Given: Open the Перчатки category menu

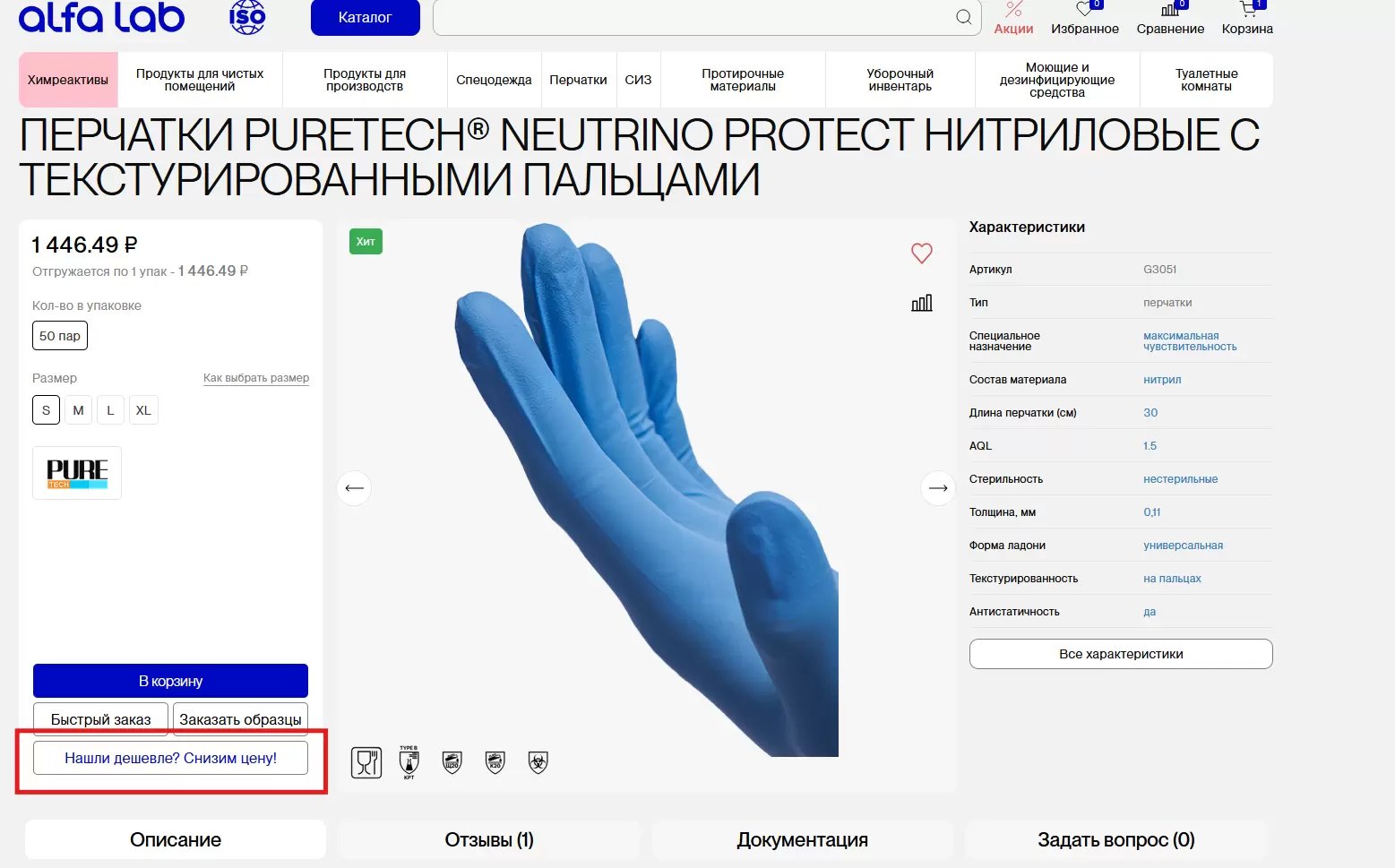Looking at the screenshot, I should tap(579, 79).
